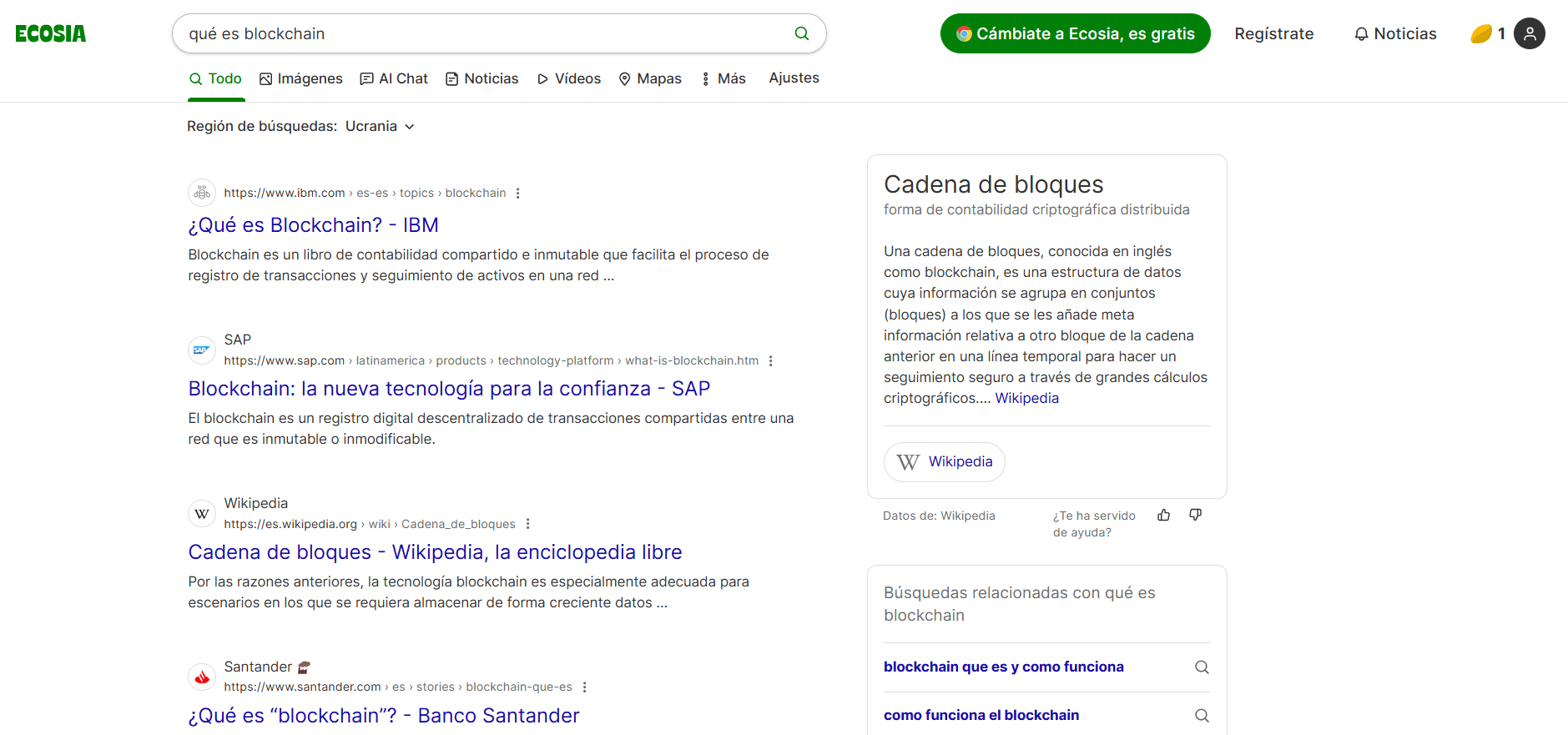Click the Wikipedia button with W icon
The image size is (1568, 735).
point(944,462)
